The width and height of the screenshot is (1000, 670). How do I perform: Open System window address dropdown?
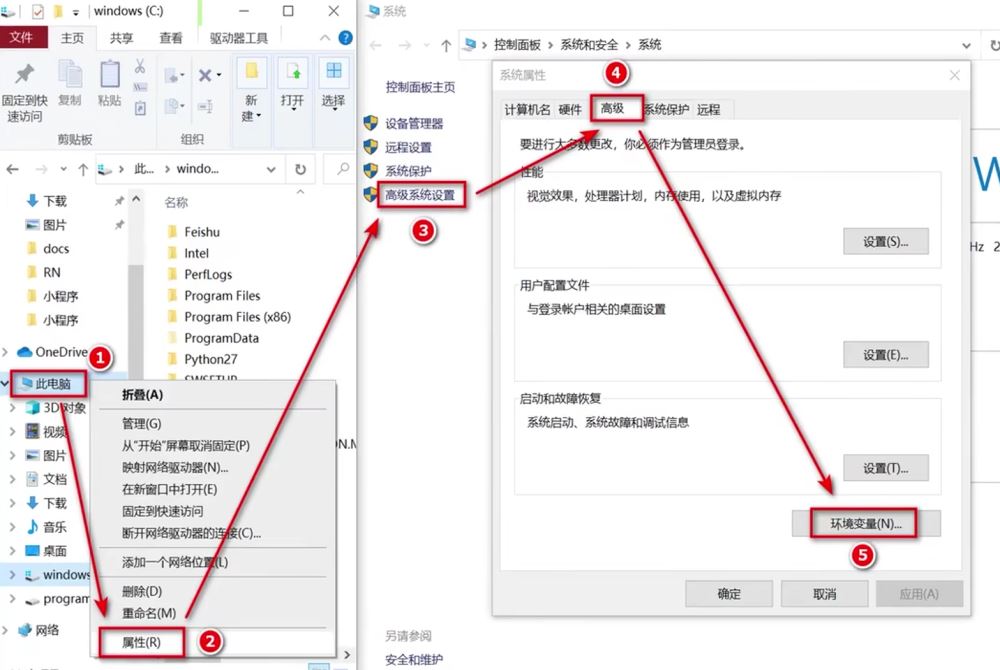point(966,46)
